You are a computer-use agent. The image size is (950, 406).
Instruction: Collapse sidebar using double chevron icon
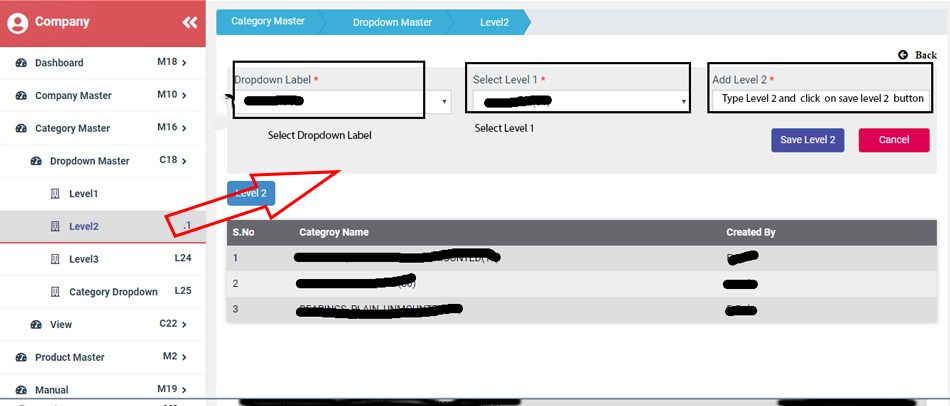click(x=189, y=22)
